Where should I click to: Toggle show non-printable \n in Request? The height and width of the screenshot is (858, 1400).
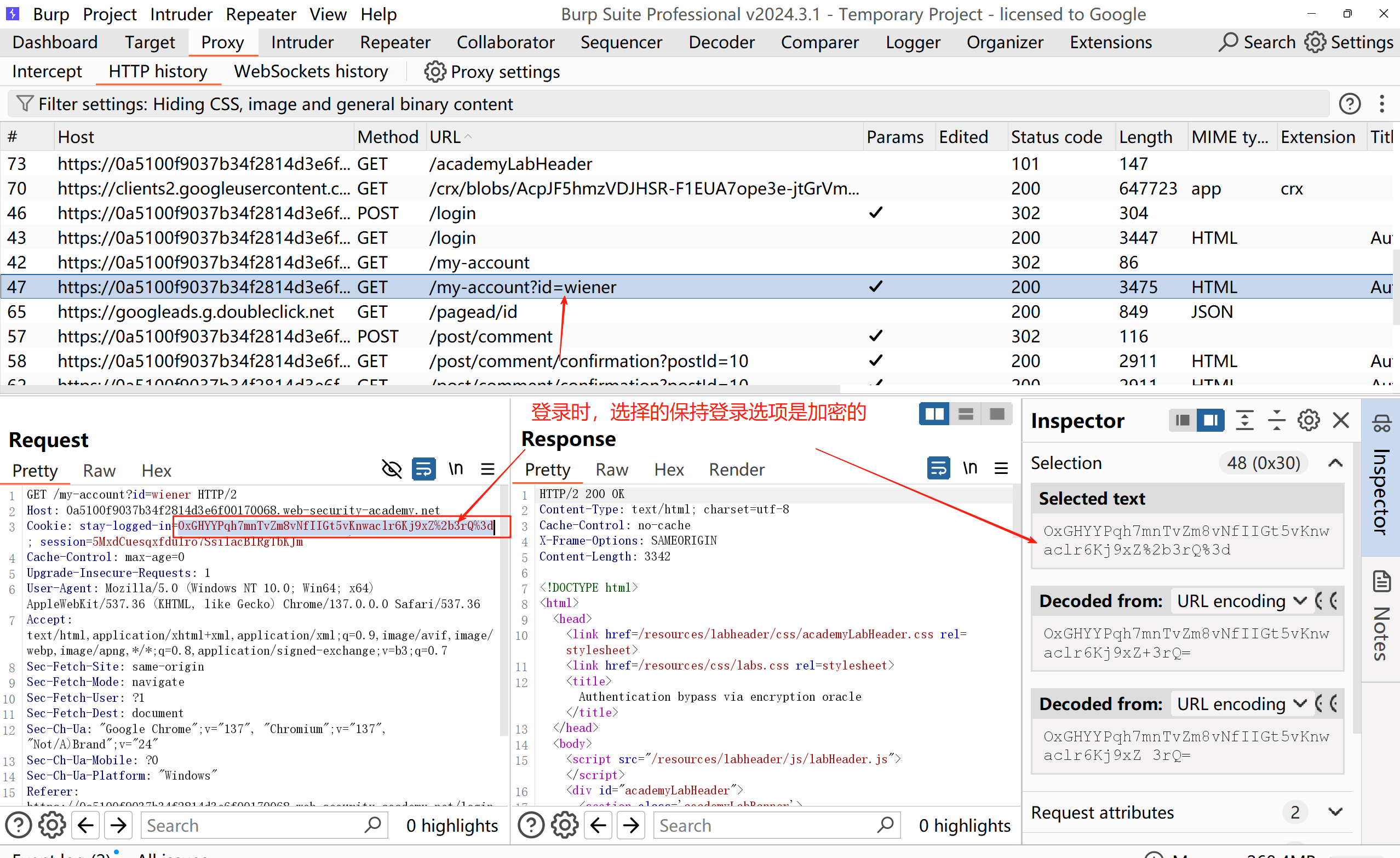pos(456,470)
